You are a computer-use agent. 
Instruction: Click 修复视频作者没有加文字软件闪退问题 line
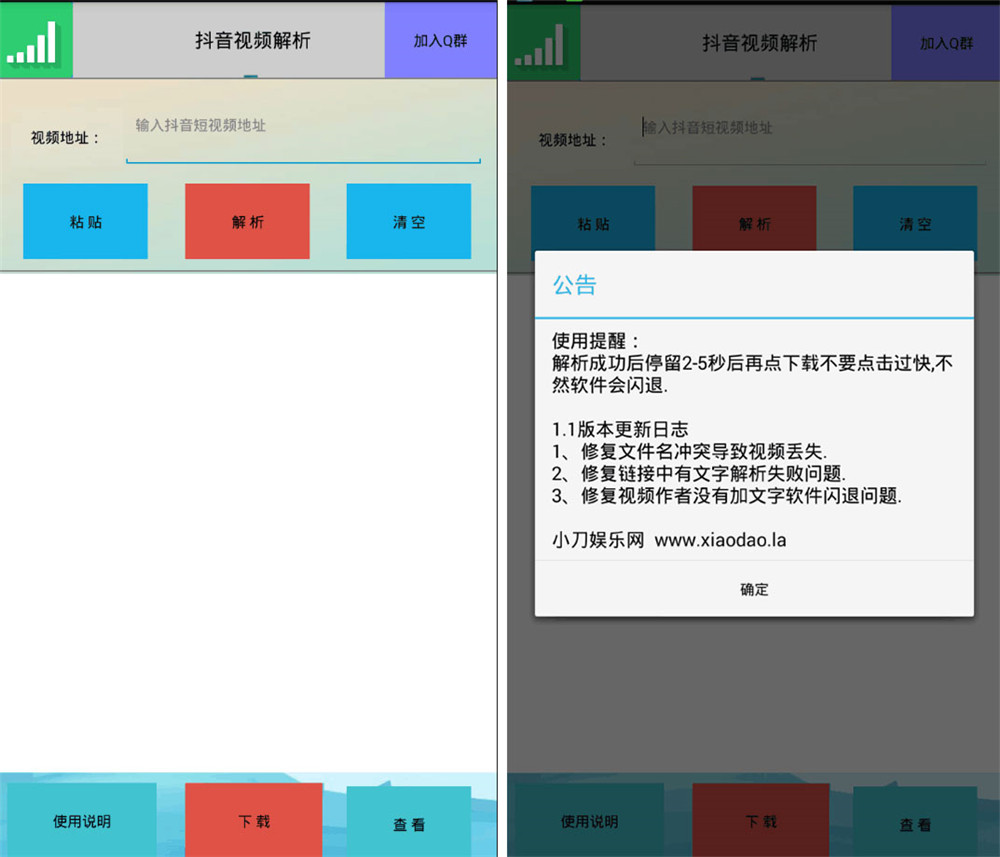[x=727, y=495]
